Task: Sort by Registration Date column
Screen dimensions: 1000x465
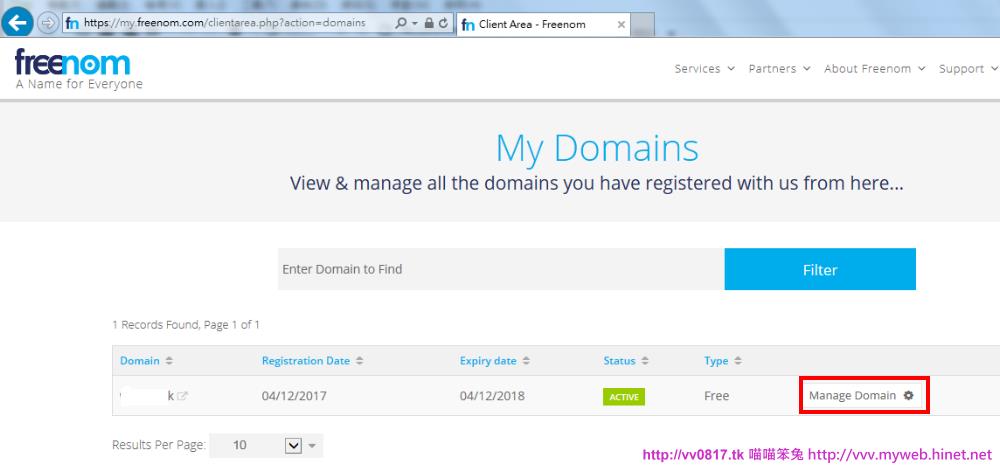Action: tap(305, 360)
